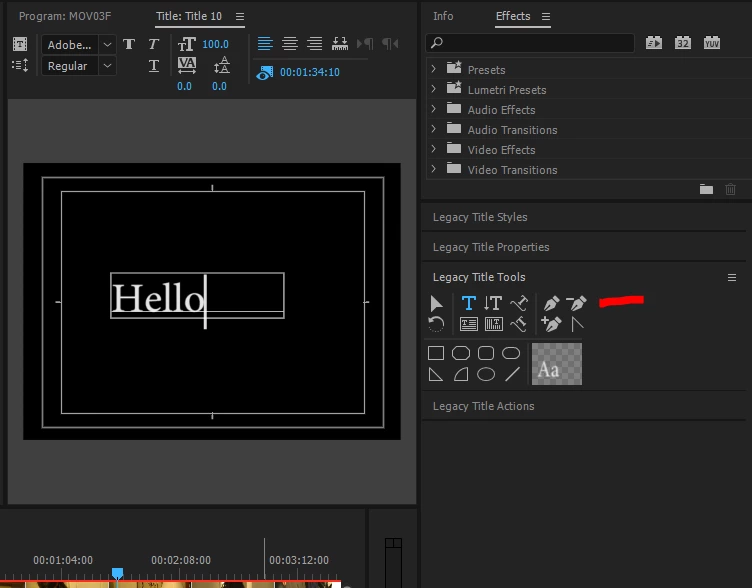Expand the Lumetri Presets folder
This screenshot has height=588, width=752.
tap(434, 89)
